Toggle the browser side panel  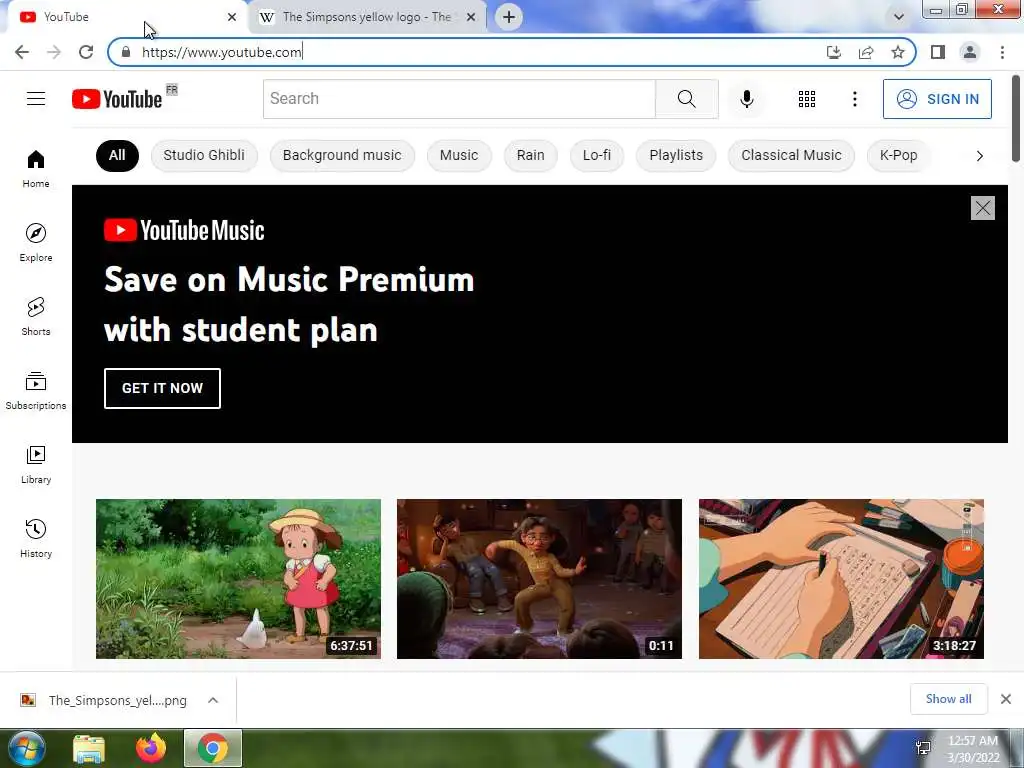click(938, 52)
